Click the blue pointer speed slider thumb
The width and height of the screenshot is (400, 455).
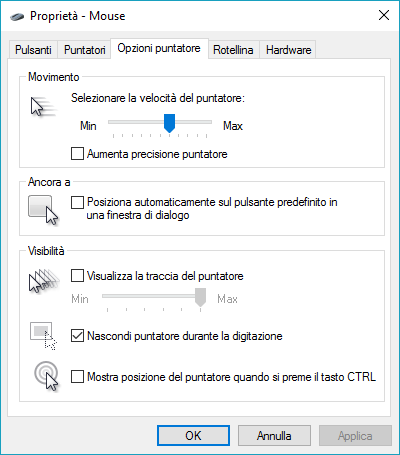(x=170, y=123)
